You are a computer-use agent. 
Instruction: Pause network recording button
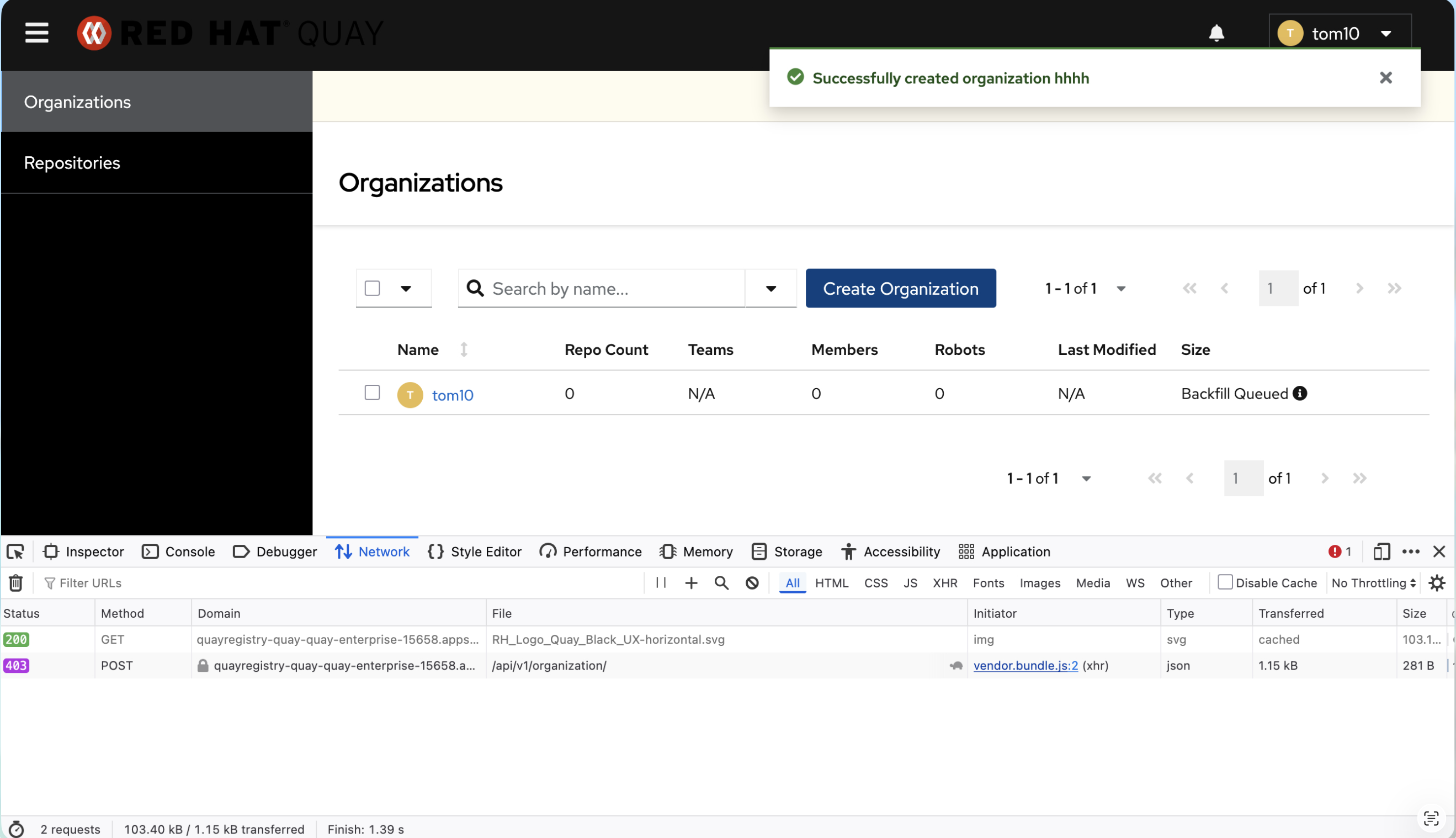tap(661, 583)
